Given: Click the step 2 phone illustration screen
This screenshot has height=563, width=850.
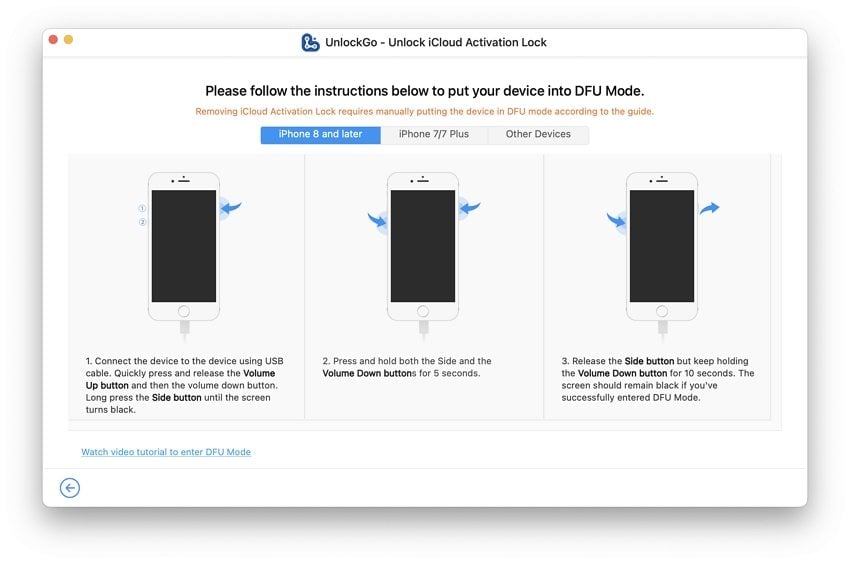Looking at the screenshot, I should 422,245.
